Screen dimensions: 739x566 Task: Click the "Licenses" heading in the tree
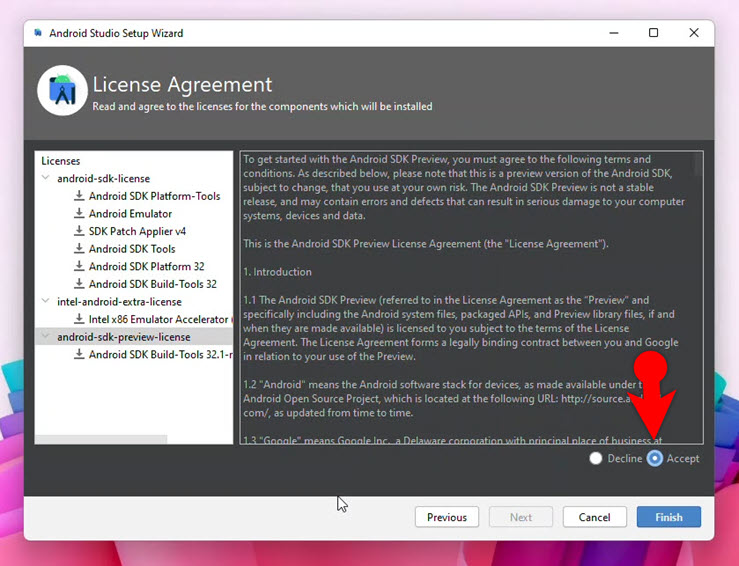click(60, 161)
